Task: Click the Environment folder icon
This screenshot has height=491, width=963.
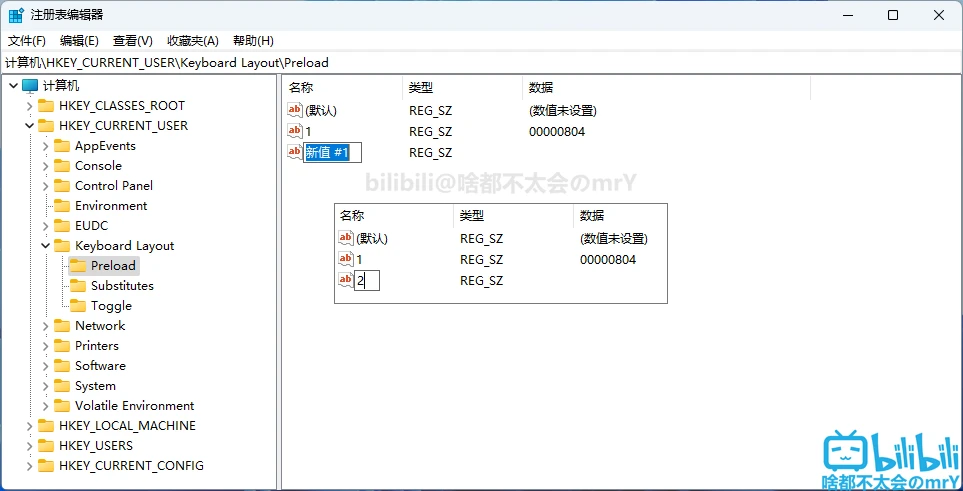Action: pyautogui.click(x=62, y=206)
